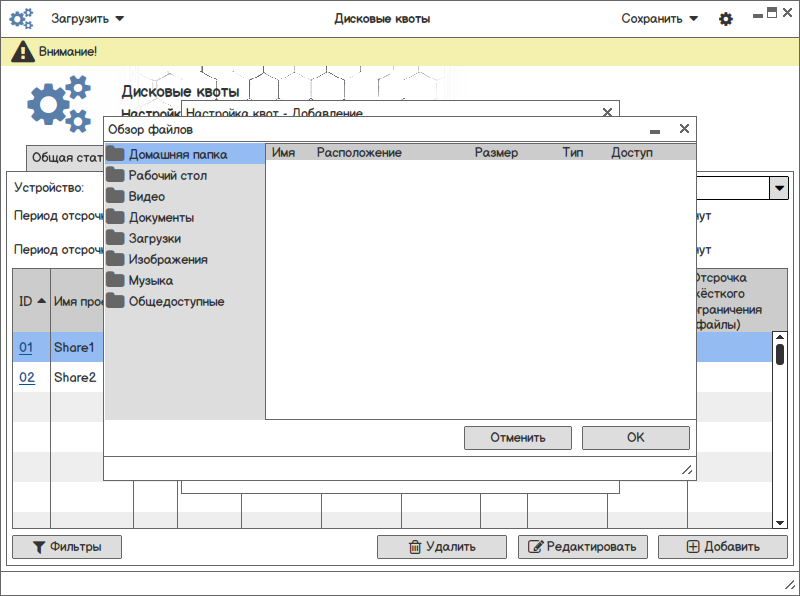Image resolution: width=800 pixels, height=596 pixels.
Task: Click the Удалить trash button
Action: coord(442,547)
